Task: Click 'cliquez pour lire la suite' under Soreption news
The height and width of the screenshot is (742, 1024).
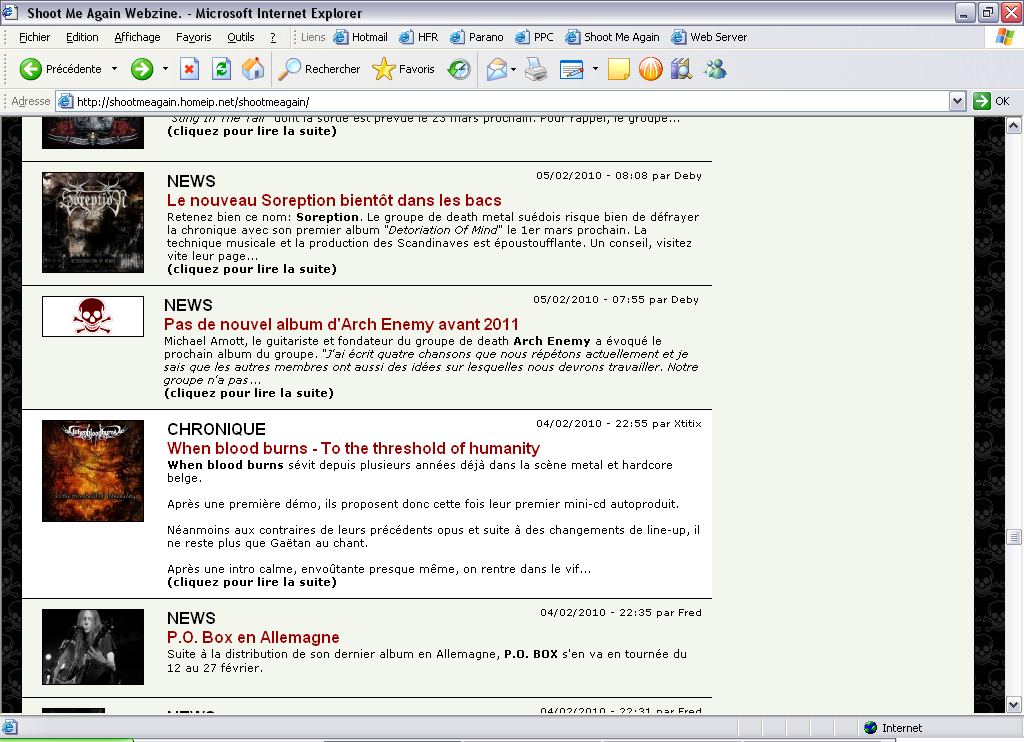Action: pos(252,269)
